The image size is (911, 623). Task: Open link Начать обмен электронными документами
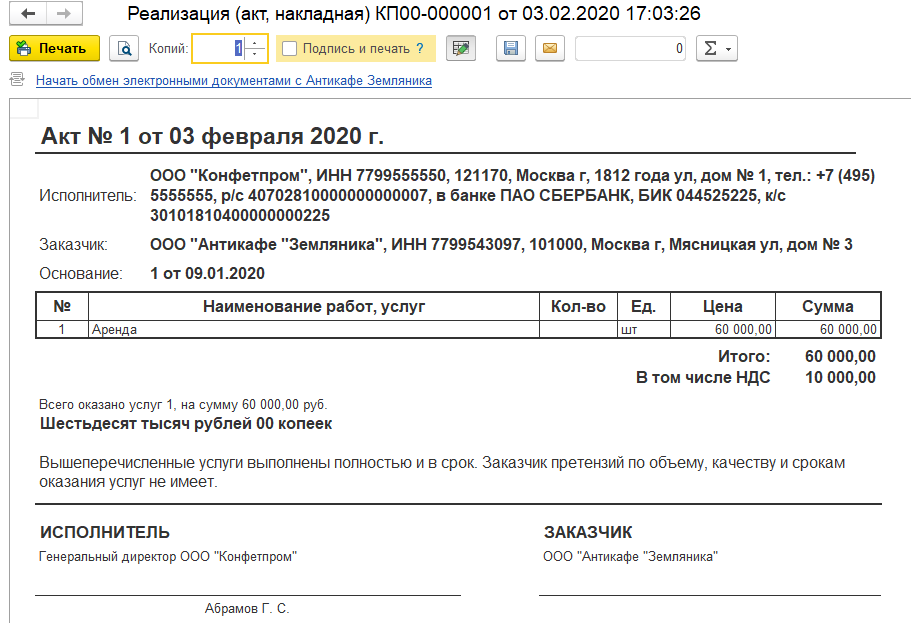tap(234, 81)
